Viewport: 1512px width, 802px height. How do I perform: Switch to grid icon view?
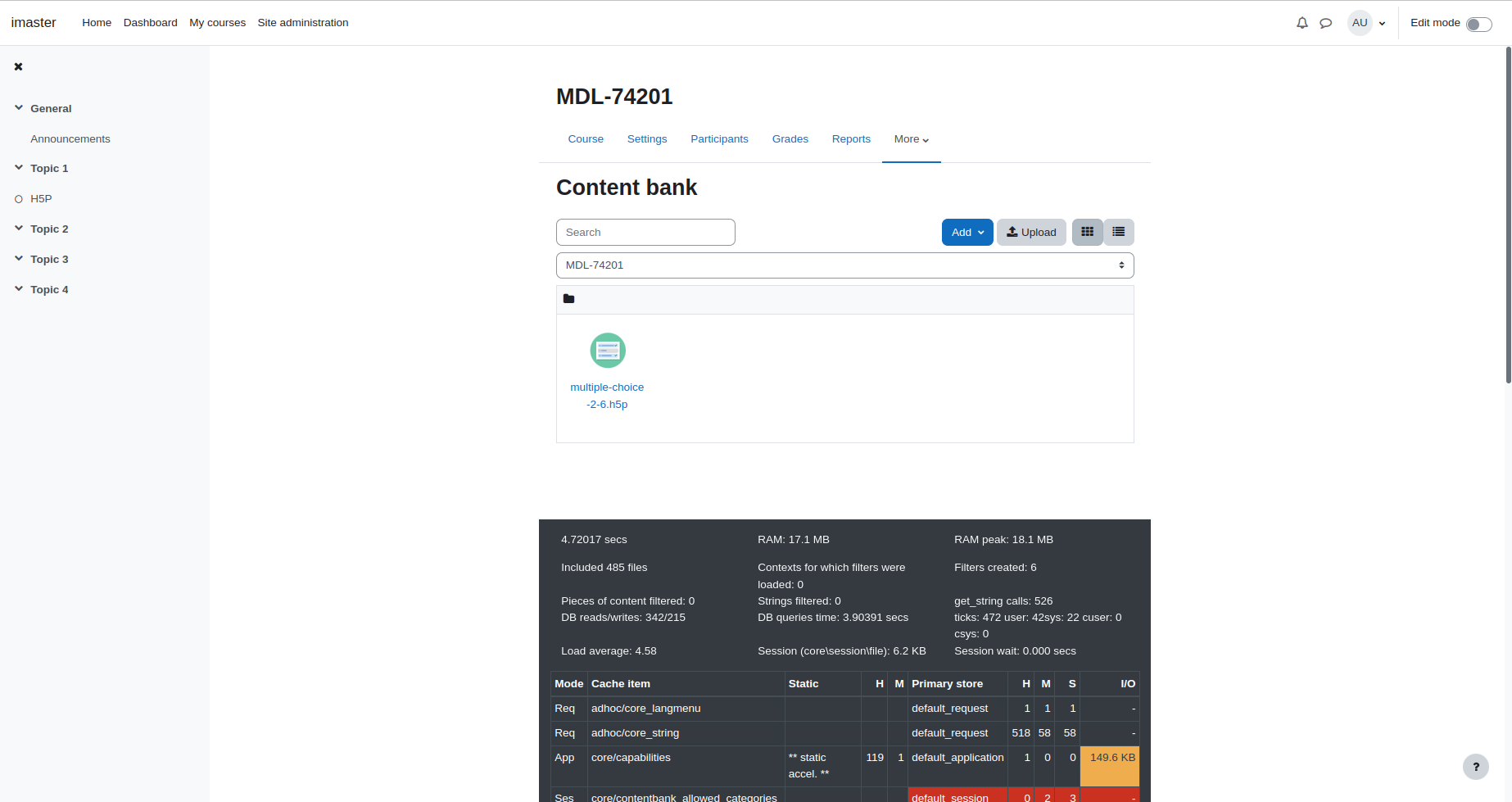click(x=1087, y=233)
